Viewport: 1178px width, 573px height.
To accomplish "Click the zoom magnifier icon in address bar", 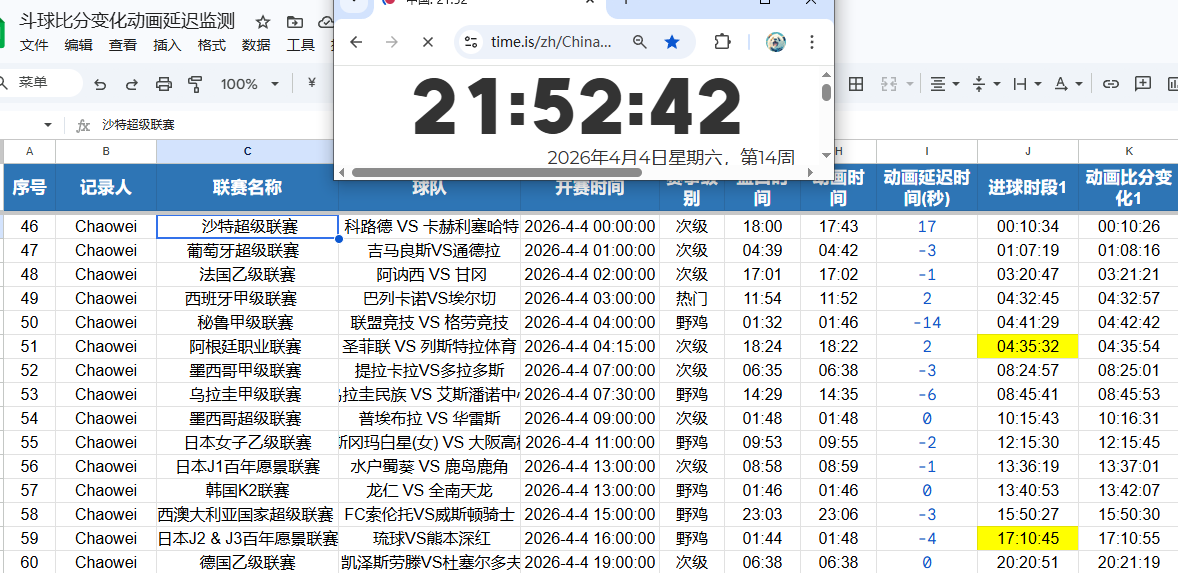I will (639, 42).
